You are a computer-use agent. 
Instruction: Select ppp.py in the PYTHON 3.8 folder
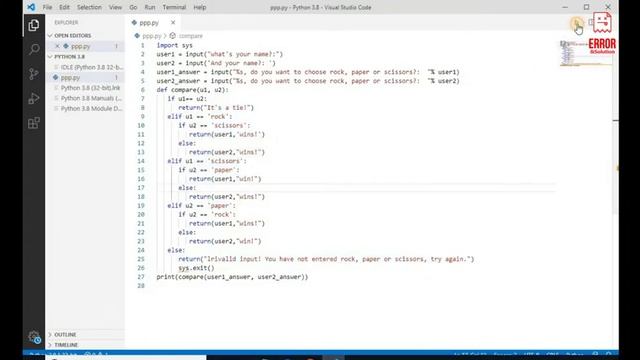click(70, 77)
